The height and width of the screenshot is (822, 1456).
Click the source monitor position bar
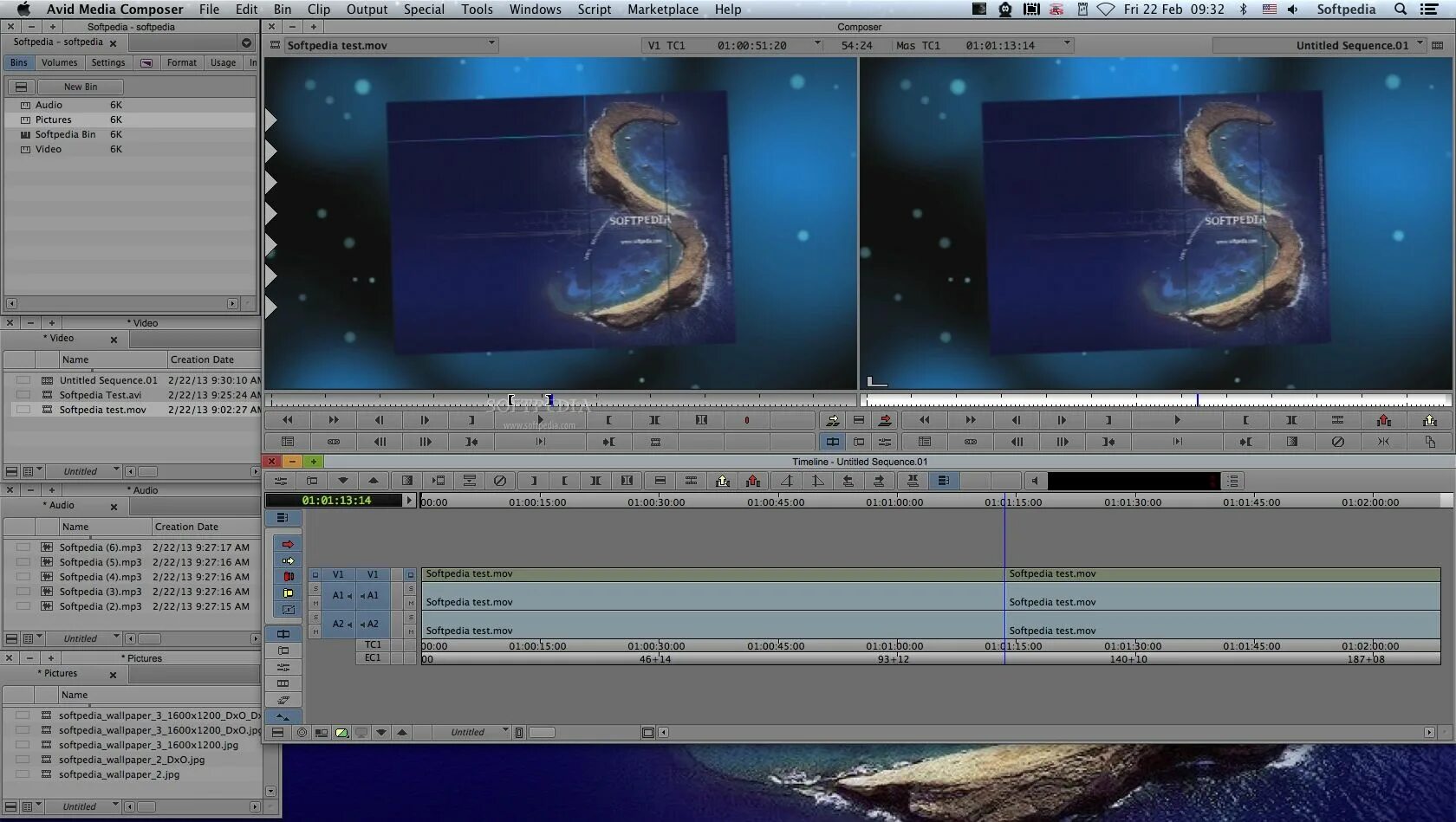point(561,400)
